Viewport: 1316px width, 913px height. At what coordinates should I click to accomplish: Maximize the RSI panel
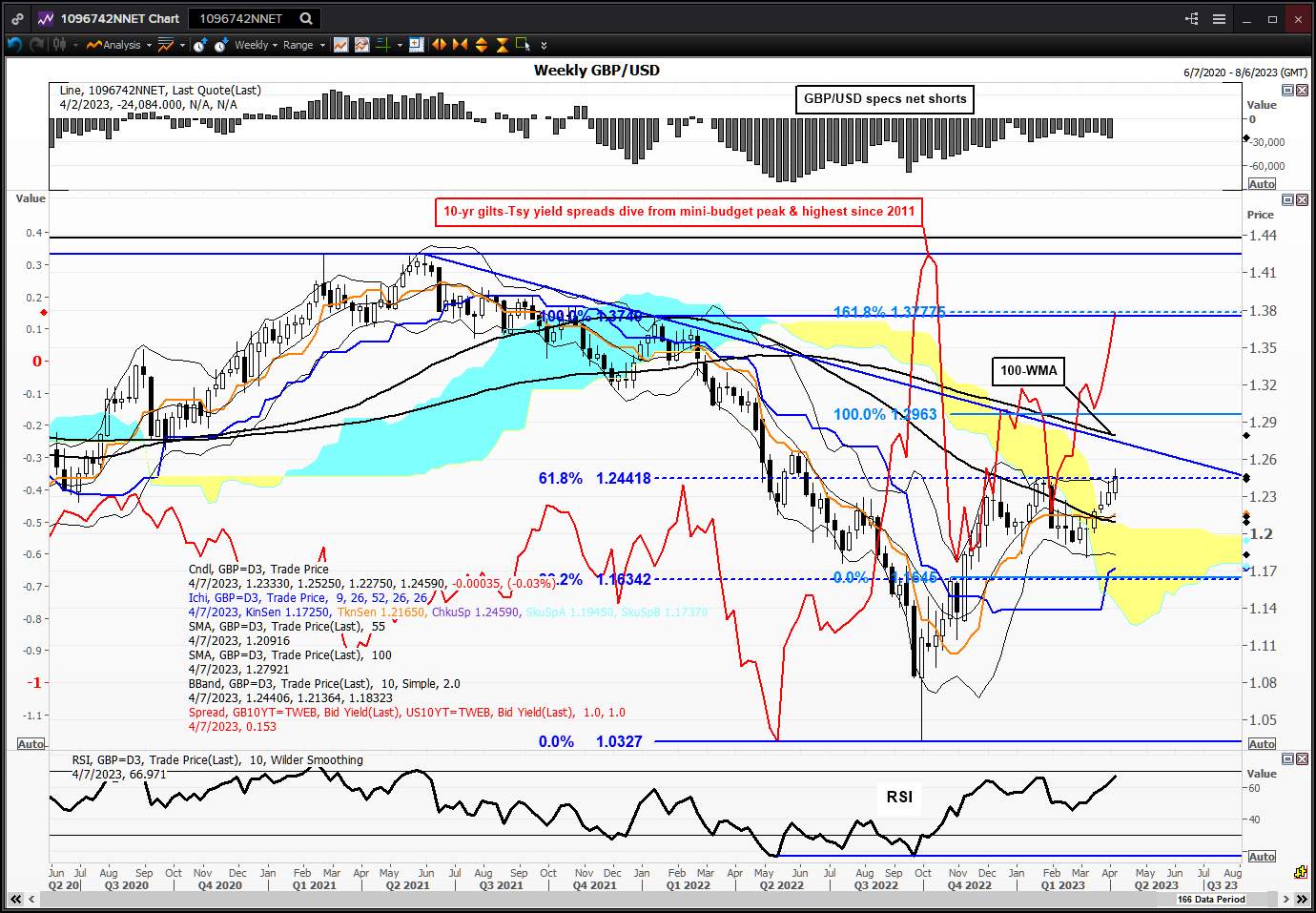[x=1287, y=758]
